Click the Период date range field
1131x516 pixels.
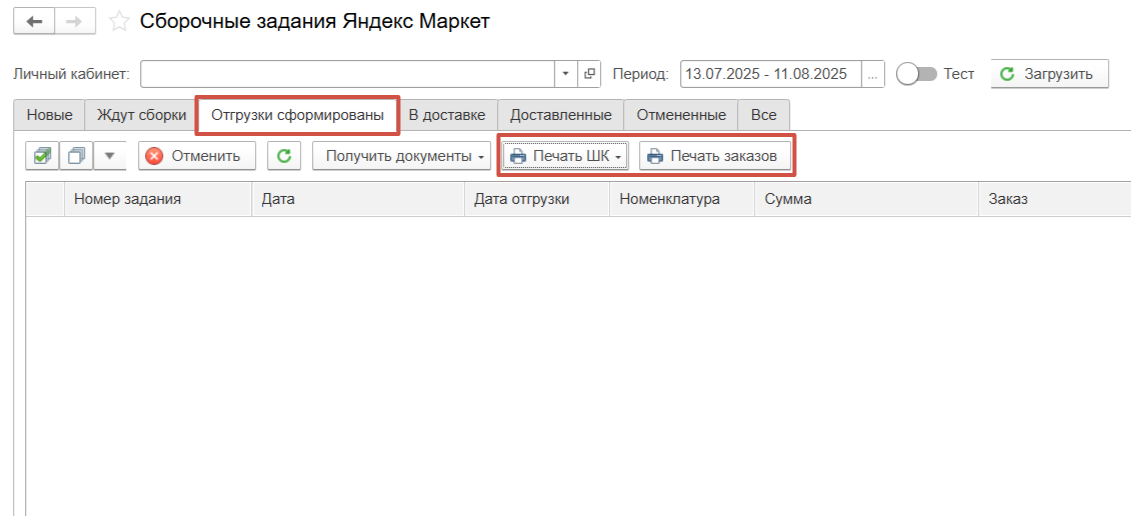pyautogui.click(x=770, y=74)
